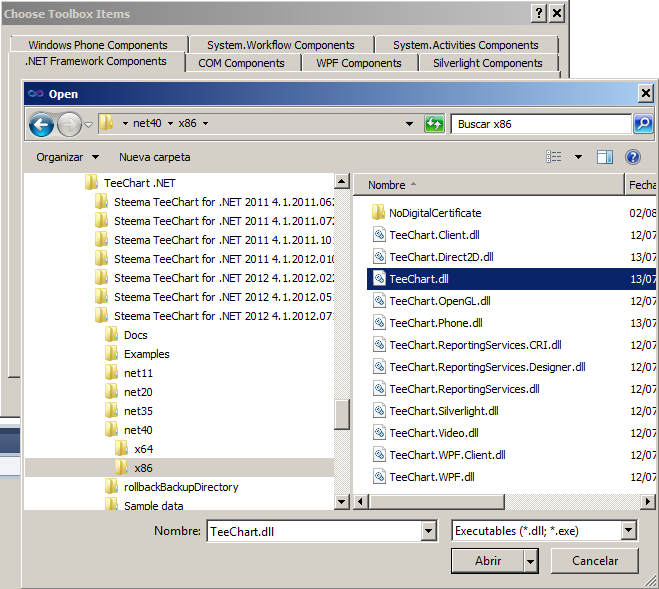Switch to System.Activities Components tab
Viewport: 659px width, 589px height.
point(466,45)
